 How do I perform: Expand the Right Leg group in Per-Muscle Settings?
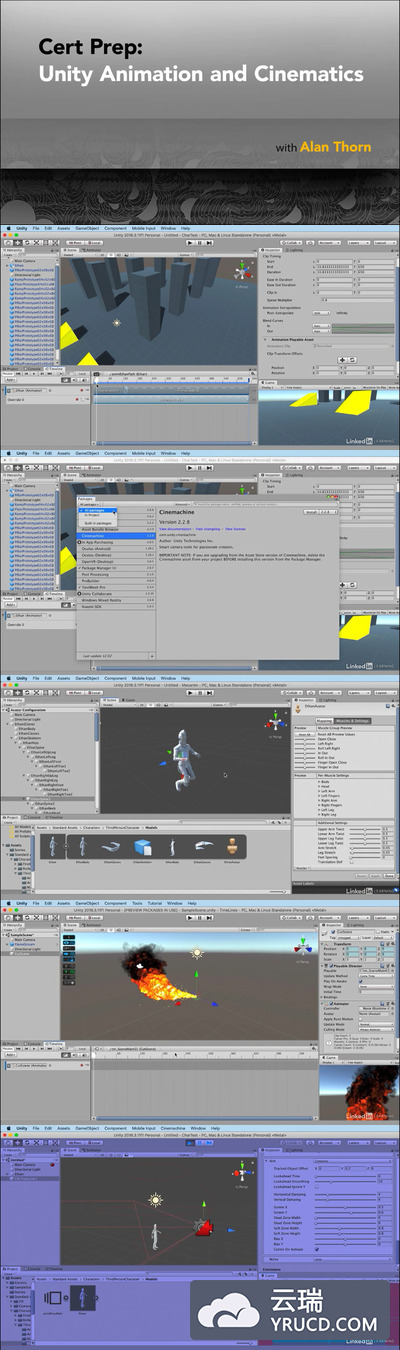tap(319, 814)
